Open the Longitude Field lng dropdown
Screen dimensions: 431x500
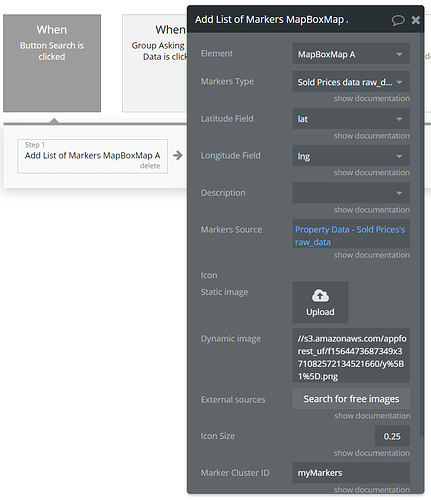(x=351, y=156)
